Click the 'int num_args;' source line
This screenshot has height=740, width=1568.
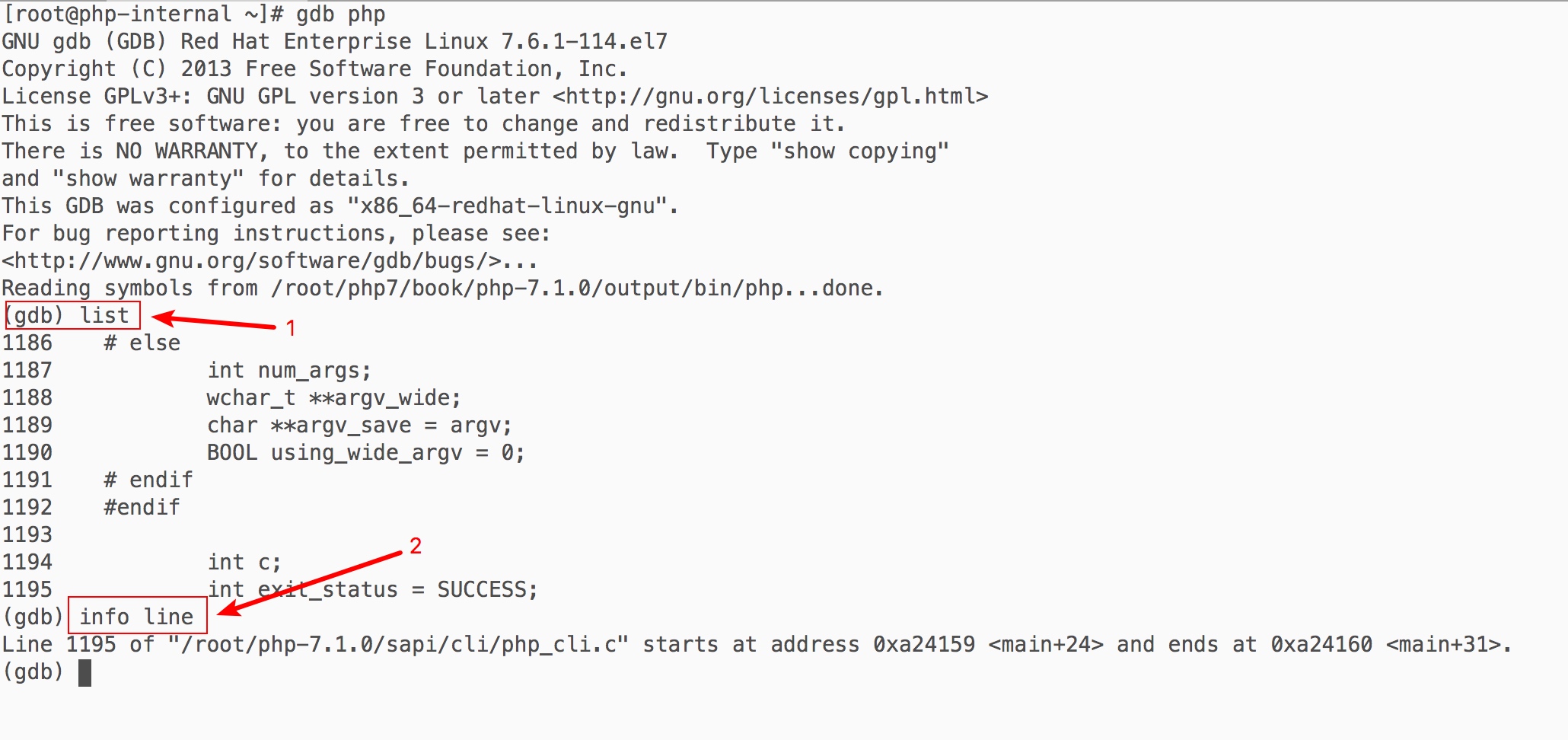(288, 371)
